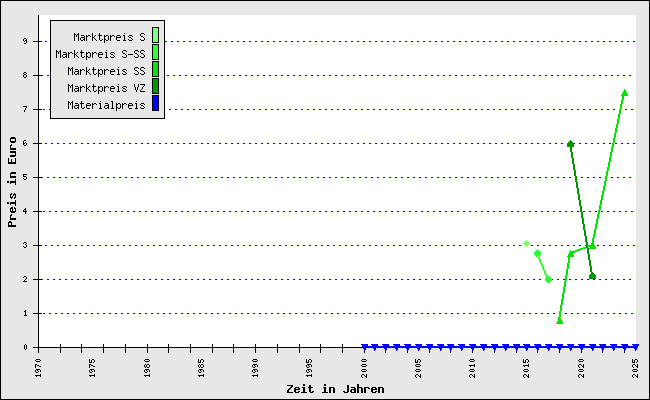Click the Marktpreis SS legend color swatch
Viewport: 650px width, 400px height.
(x=155, y=69)
